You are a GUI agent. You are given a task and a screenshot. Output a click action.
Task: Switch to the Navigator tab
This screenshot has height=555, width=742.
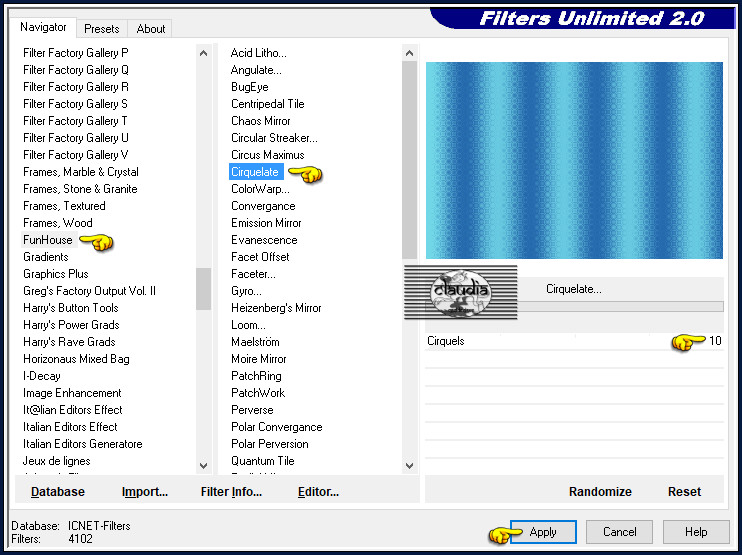click(43, 27)
